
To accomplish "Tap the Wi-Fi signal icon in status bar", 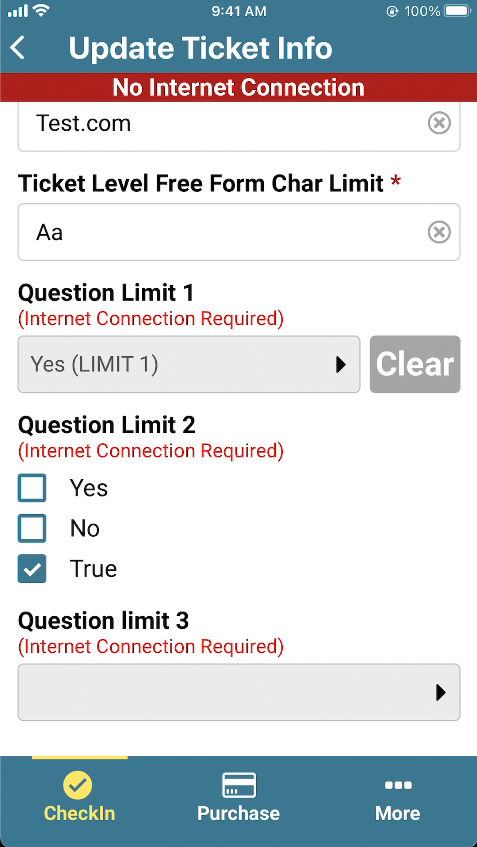I will click(x=40, y=10).
